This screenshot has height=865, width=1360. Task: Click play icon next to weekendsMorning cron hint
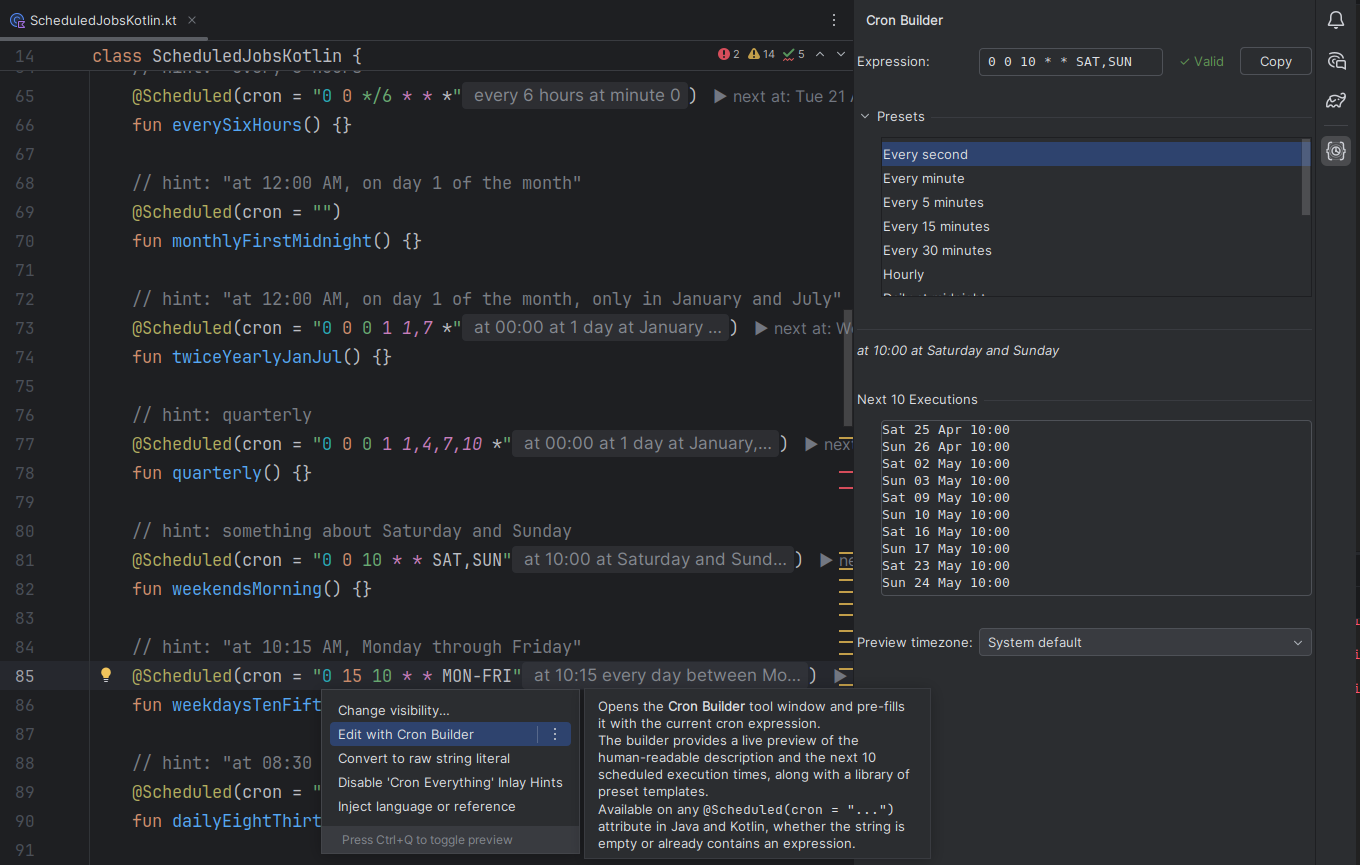pyautogui.click(x=826, y=560)
